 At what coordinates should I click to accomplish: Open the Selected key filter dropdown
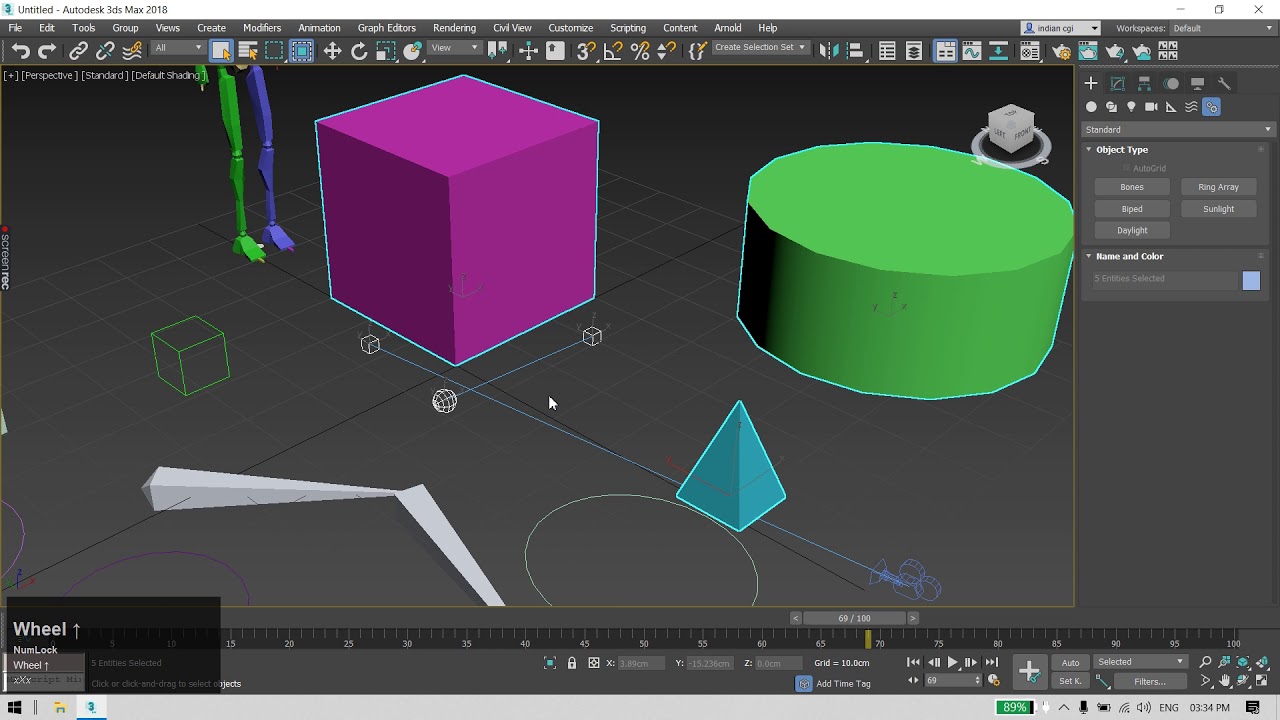tap(1140, 662)
